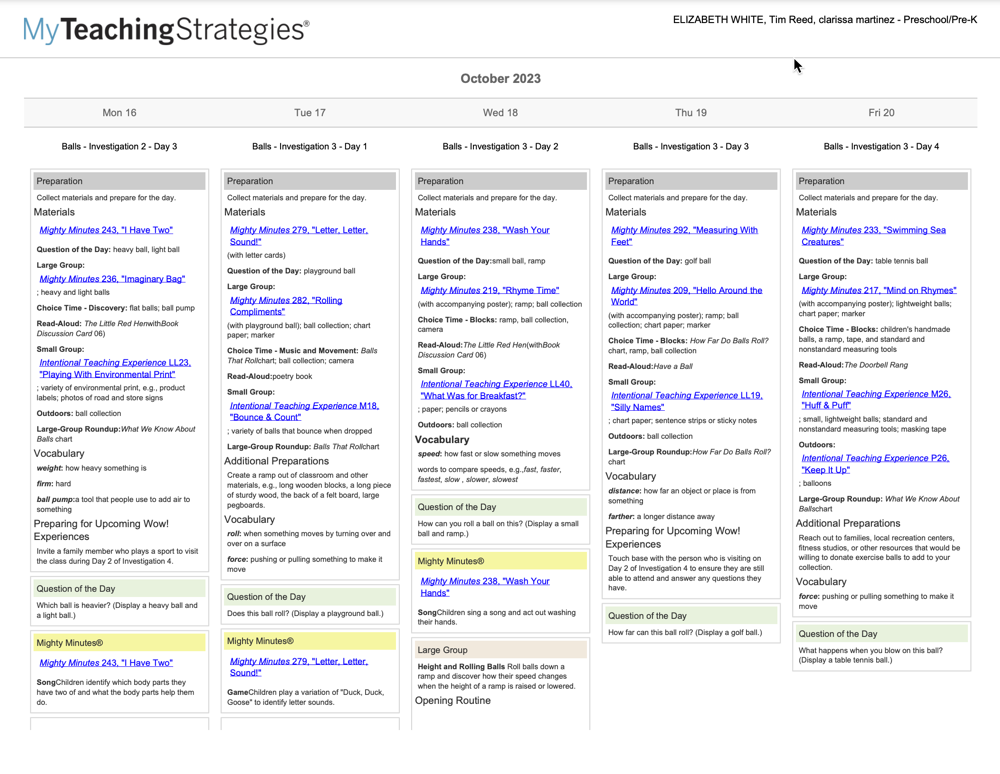Open "Mighty Minutes 233, 'Swimming Sea Creatures'" link
This screenshot has height=774, width=1000.
(873, 234)
